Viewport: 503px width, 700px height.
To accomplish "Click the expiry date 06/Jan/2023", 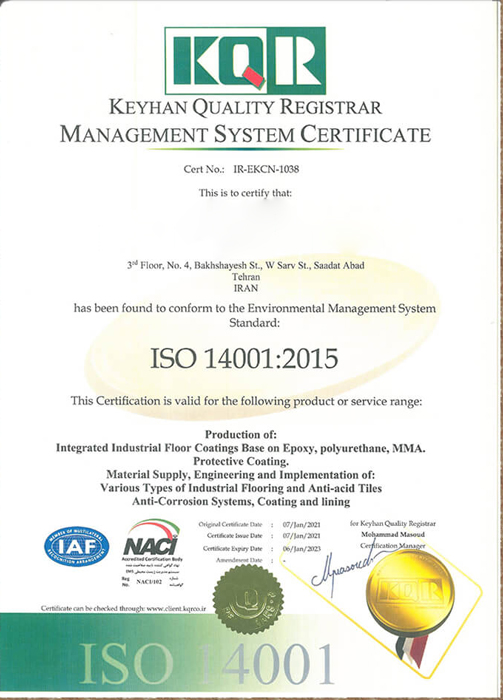I will coord(301,549).
